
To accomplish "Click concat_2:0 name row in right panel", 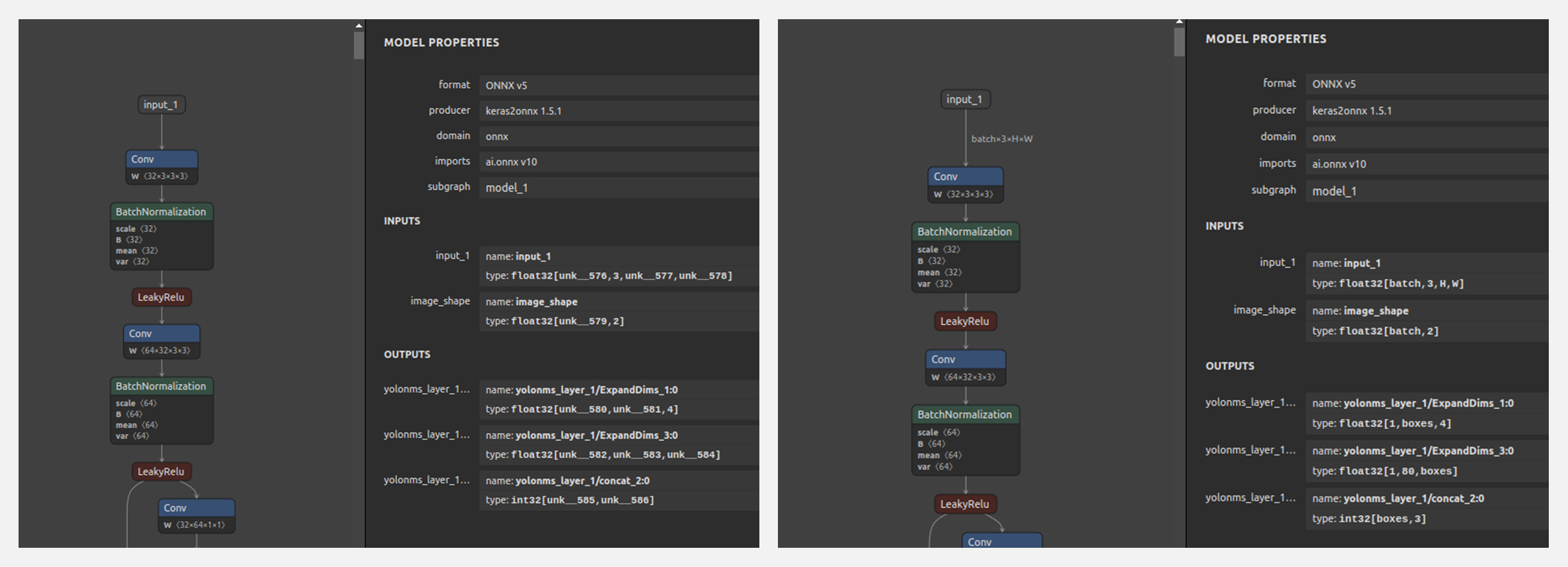I will coord(1427,499).
